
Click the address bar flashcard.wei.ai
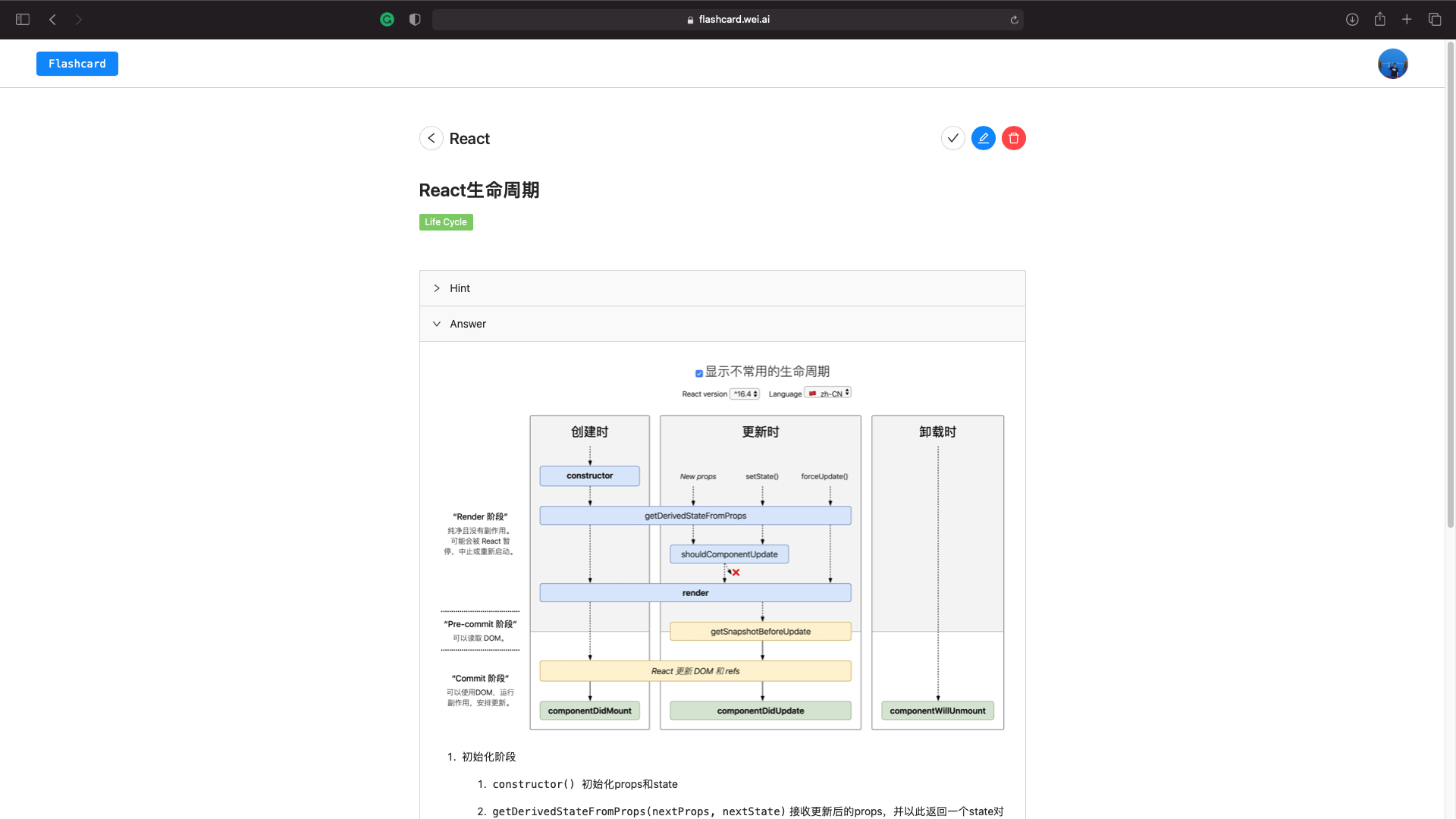pyautogui.click(x=727, y=20)
